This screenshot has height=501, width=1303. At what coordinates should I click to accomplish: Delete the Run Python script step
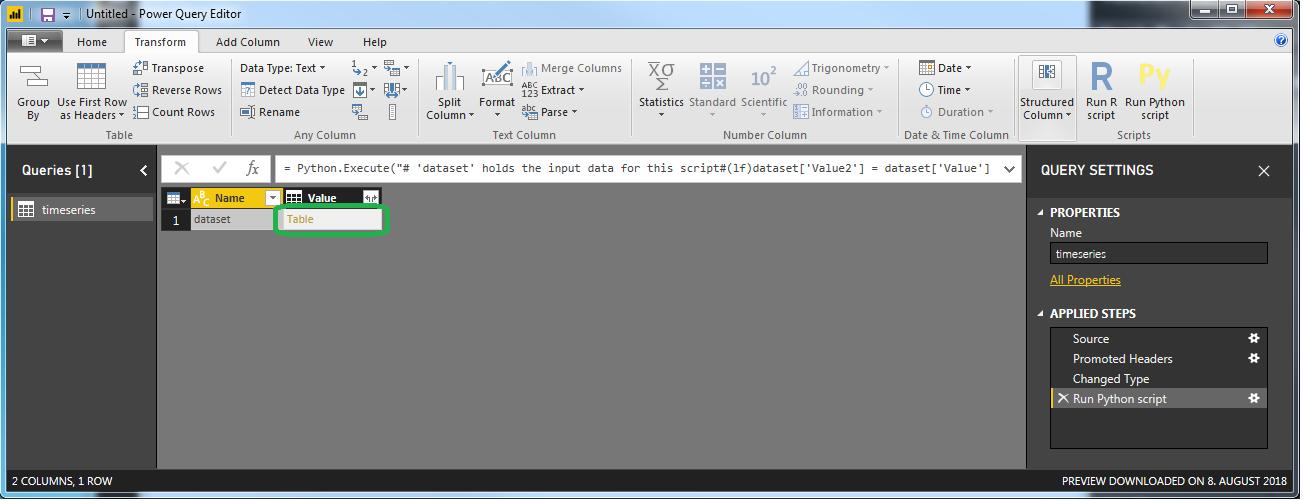click(1063, 398)
